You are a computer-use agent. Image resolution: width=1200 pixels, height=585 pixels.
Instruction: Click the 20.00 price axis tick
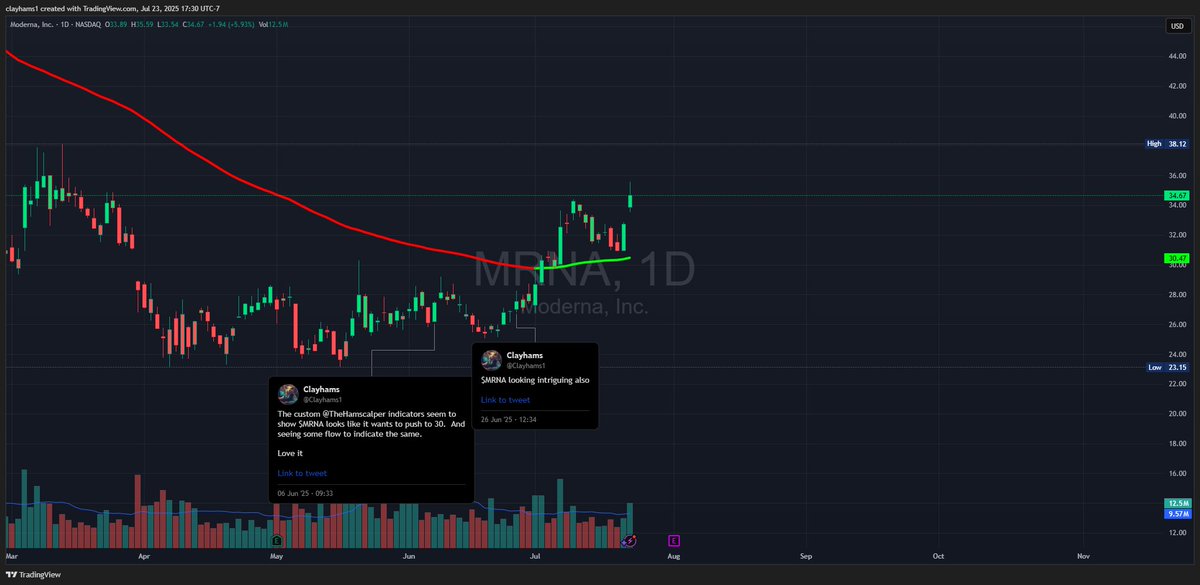pyautogui.click(x=1177, y=413)
